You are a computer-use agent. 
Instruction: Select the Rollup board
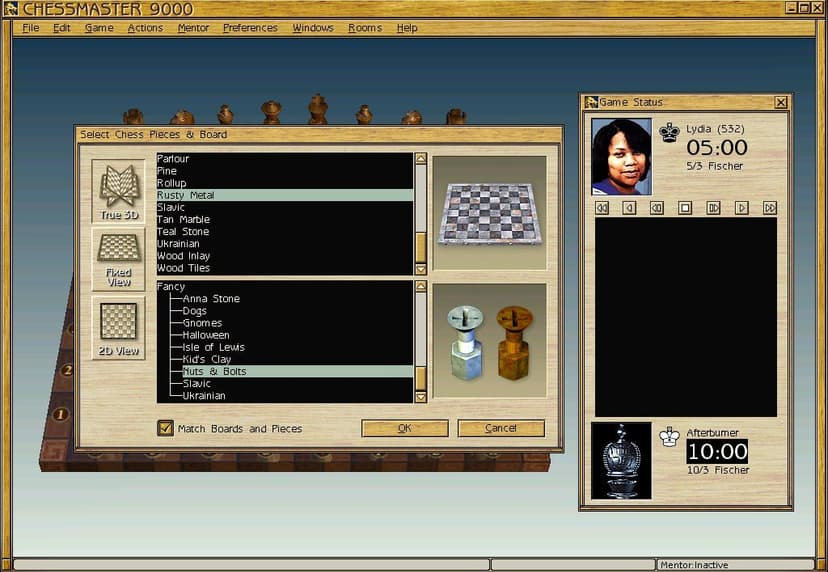[x=285, y=183]
